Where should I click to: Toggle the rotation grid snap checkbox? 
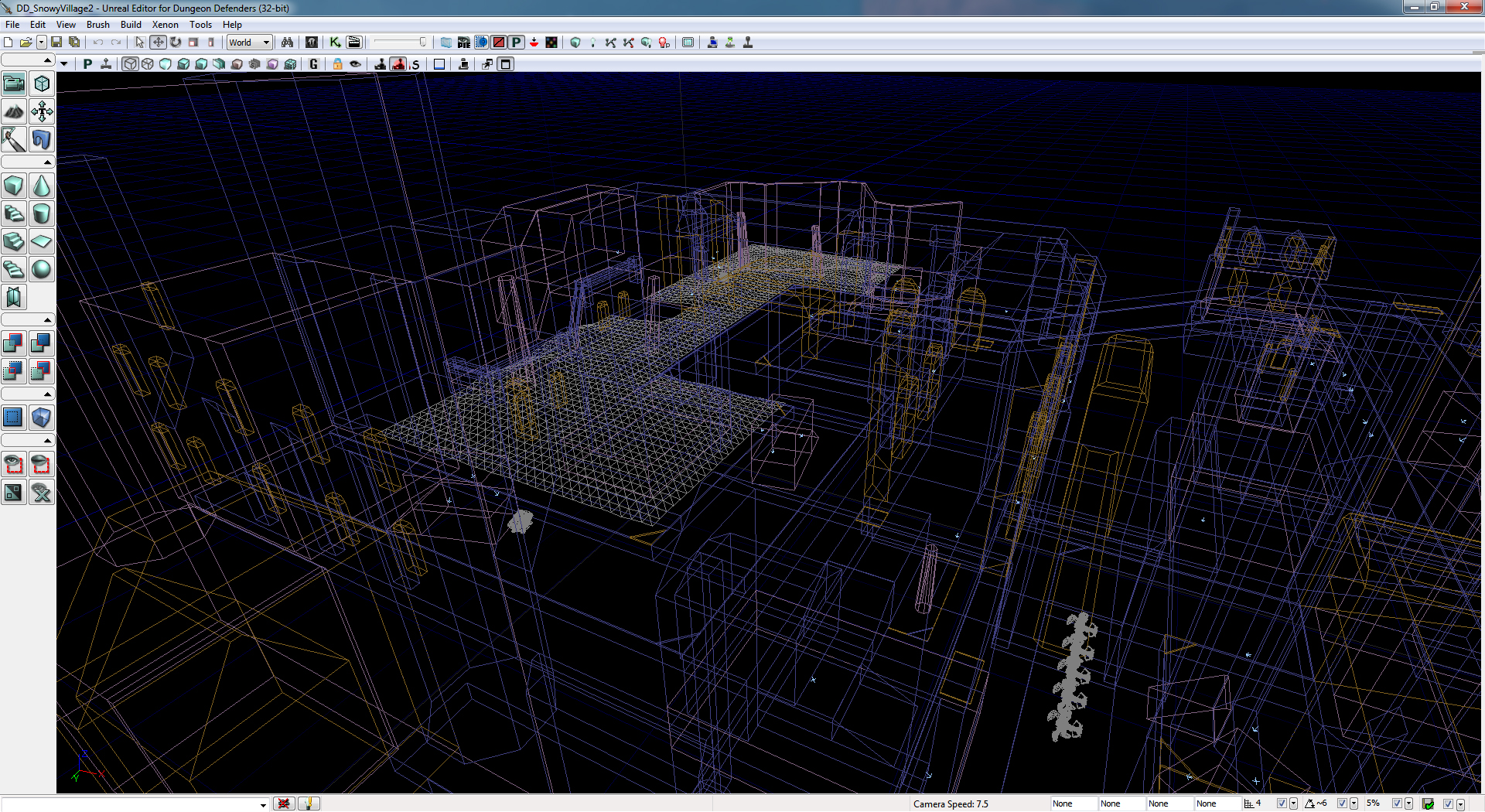coord(1343,803)
